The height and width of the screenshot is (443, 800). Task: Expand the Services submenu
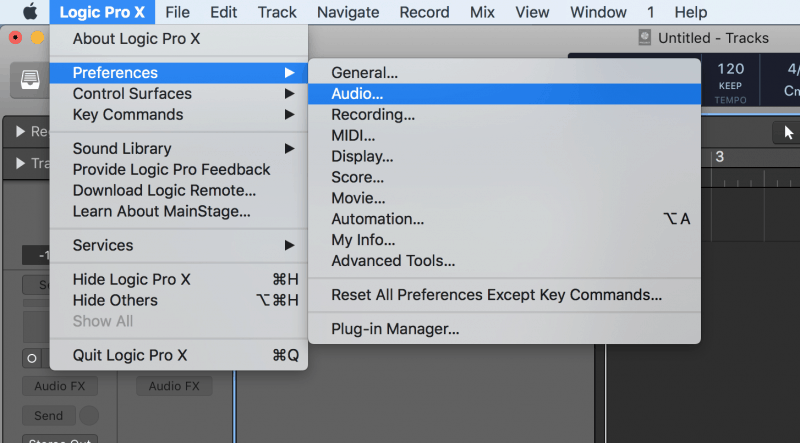(x=179, y=245)
